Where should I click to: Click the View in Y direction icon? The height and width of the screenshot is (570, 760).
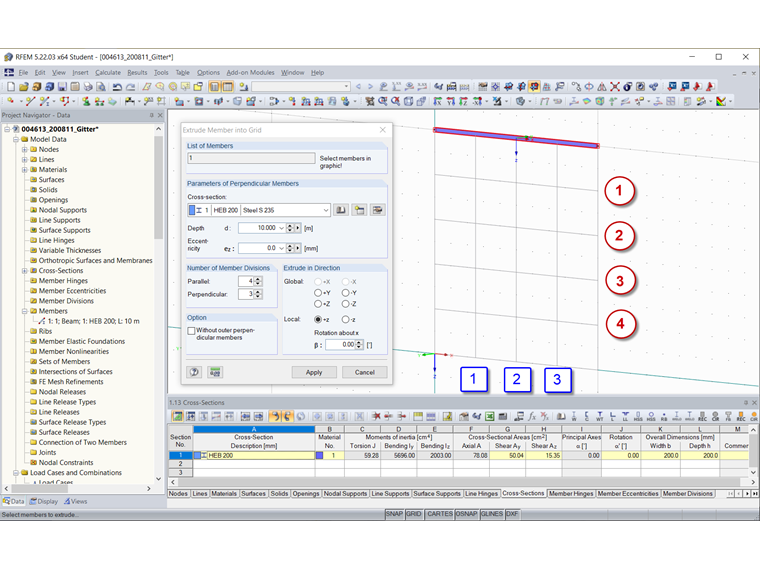[450, 101]
